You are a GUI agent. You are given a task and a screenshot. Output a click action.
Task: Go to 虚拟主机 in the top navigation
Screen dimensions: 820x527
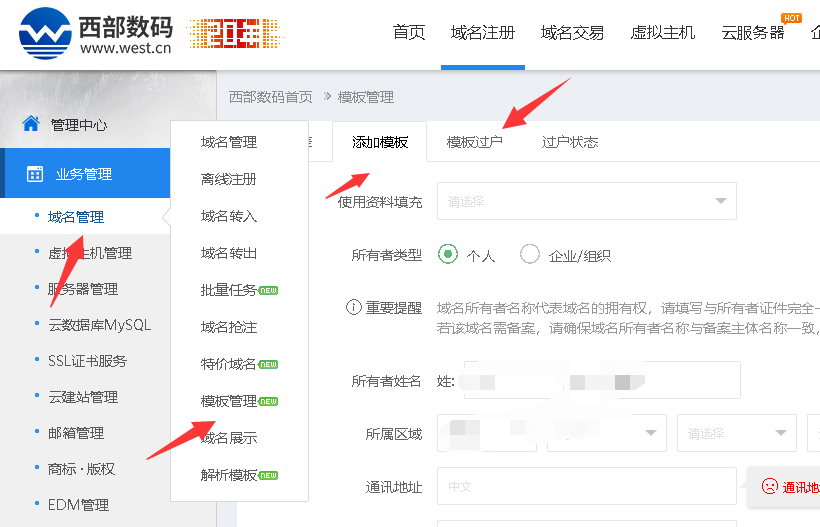(x=662, y=32)
